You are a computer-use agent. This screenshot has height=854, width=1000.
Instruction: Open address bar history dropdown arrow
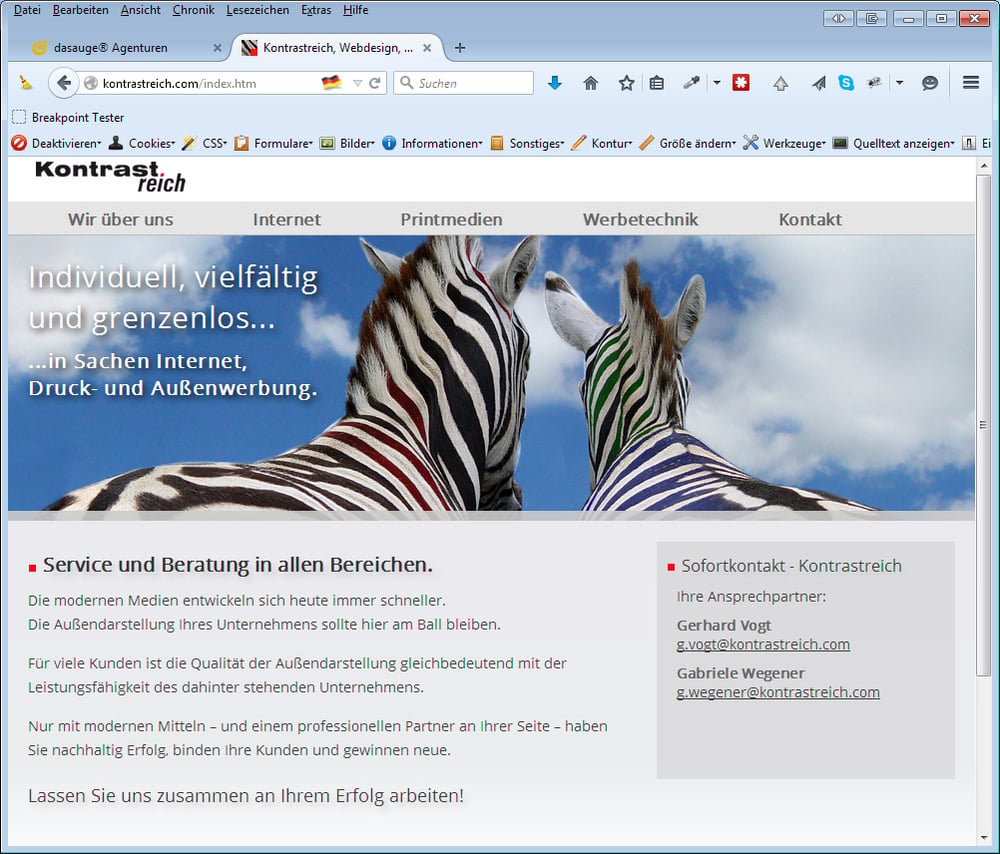(x=357, y=83)
